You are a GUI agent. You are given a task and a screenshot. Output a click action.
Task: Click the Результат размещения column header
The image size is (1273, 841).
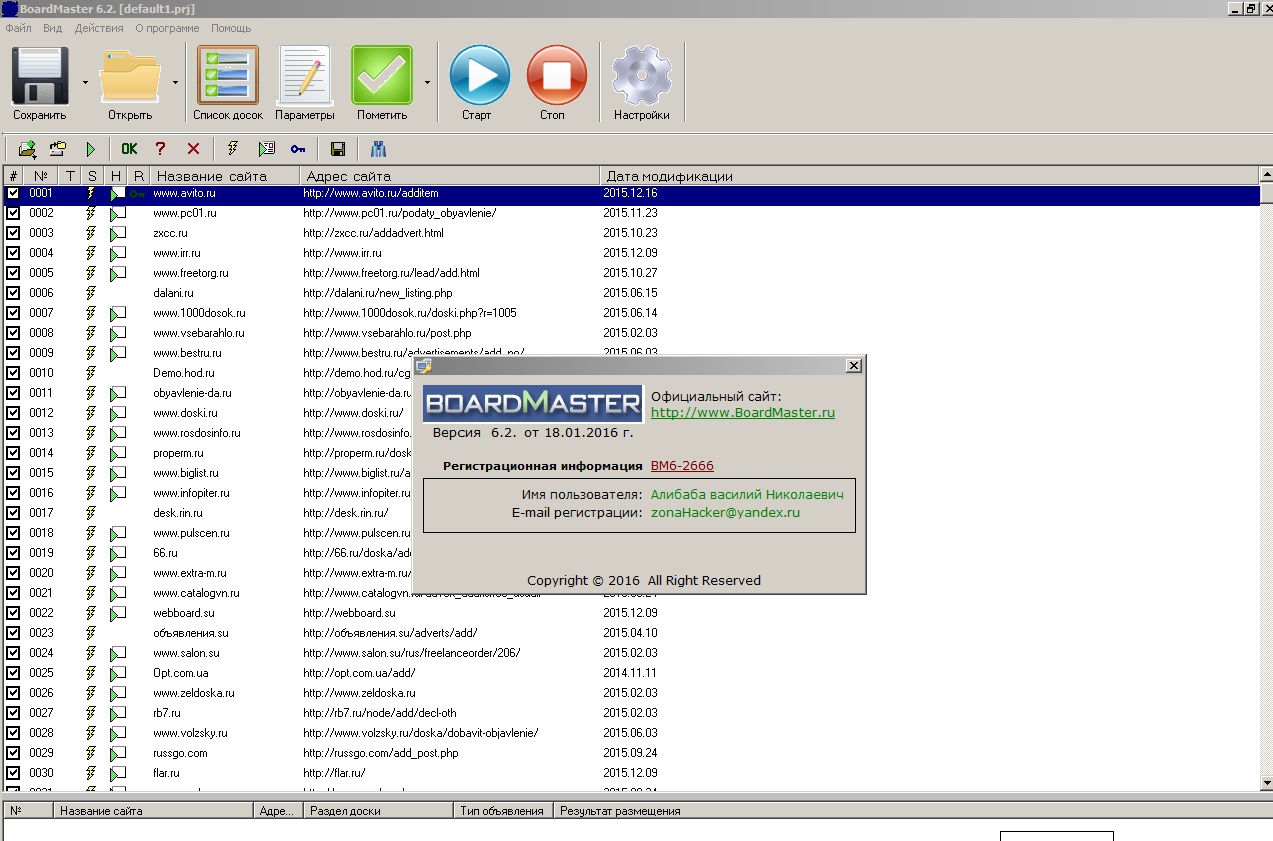[912, 811]
